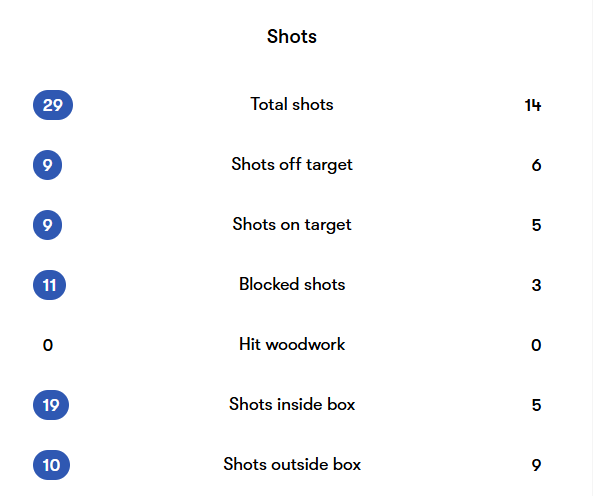Select the 9 shots off target badge
The width and height of the screenshot is (594, 496).
(47, 165)
